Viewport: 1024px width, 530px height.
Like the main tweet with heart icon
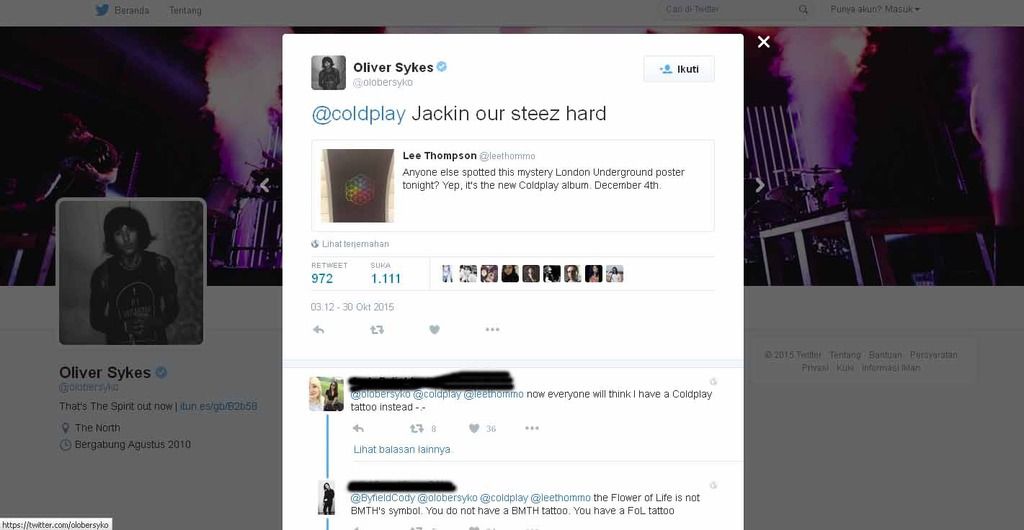click(434, 330)
